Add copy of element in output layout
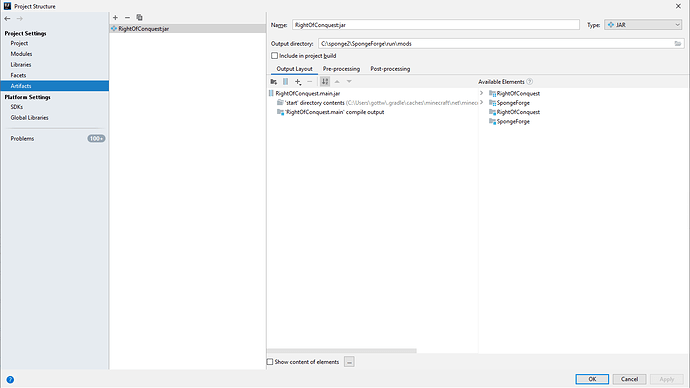690x388 pixels. coord(298,81)
